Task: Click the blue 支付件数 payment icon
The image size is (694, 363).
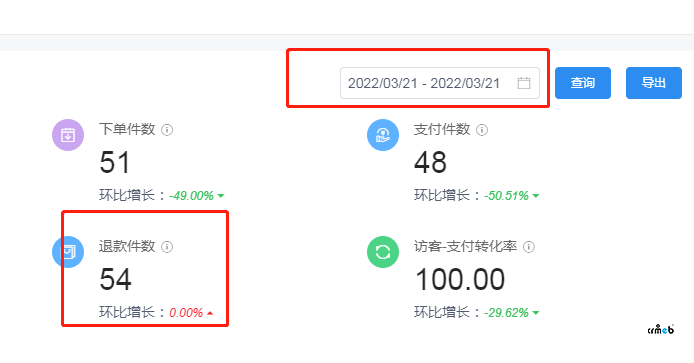Action: click(383, 135)
